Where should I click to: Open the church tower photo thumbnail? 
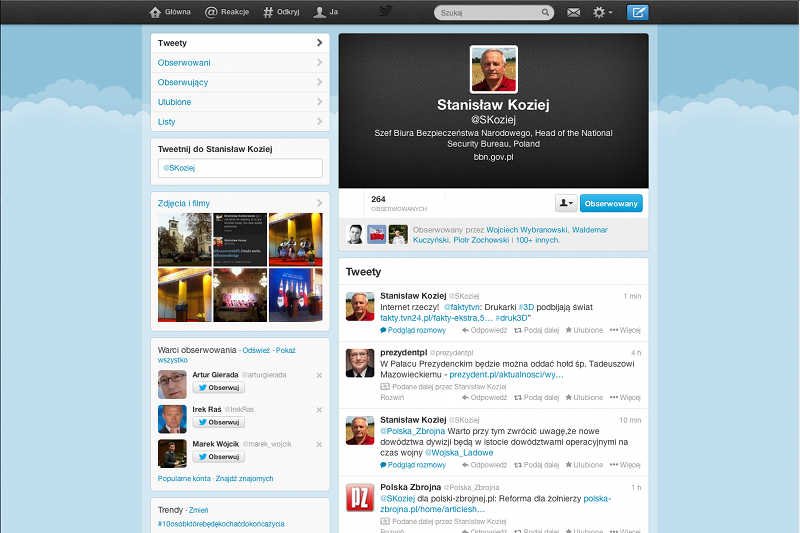click(185, 239)
